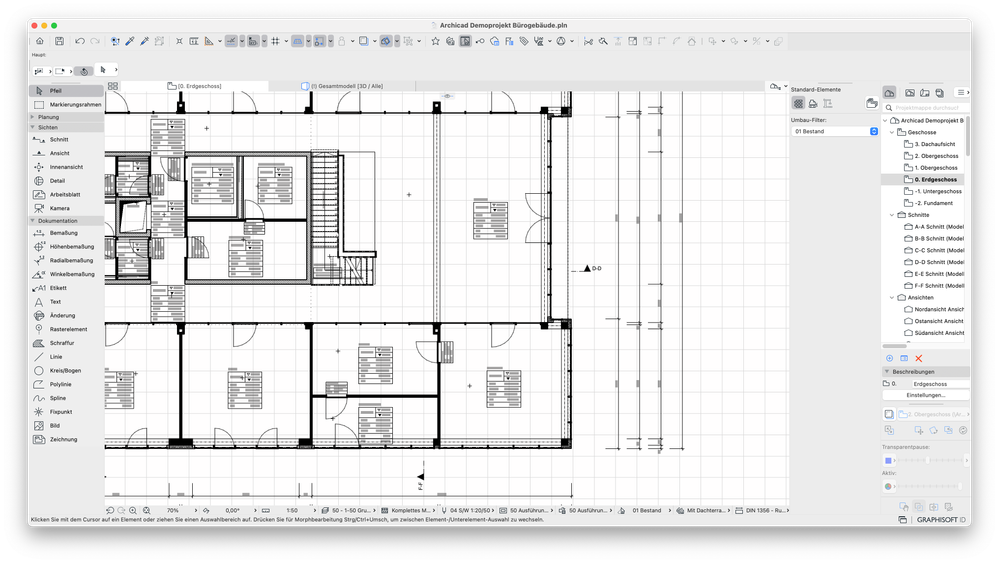Click the scissors split tool icon
Viewport: 999px width, 563px height.
[x=588, y=41]
